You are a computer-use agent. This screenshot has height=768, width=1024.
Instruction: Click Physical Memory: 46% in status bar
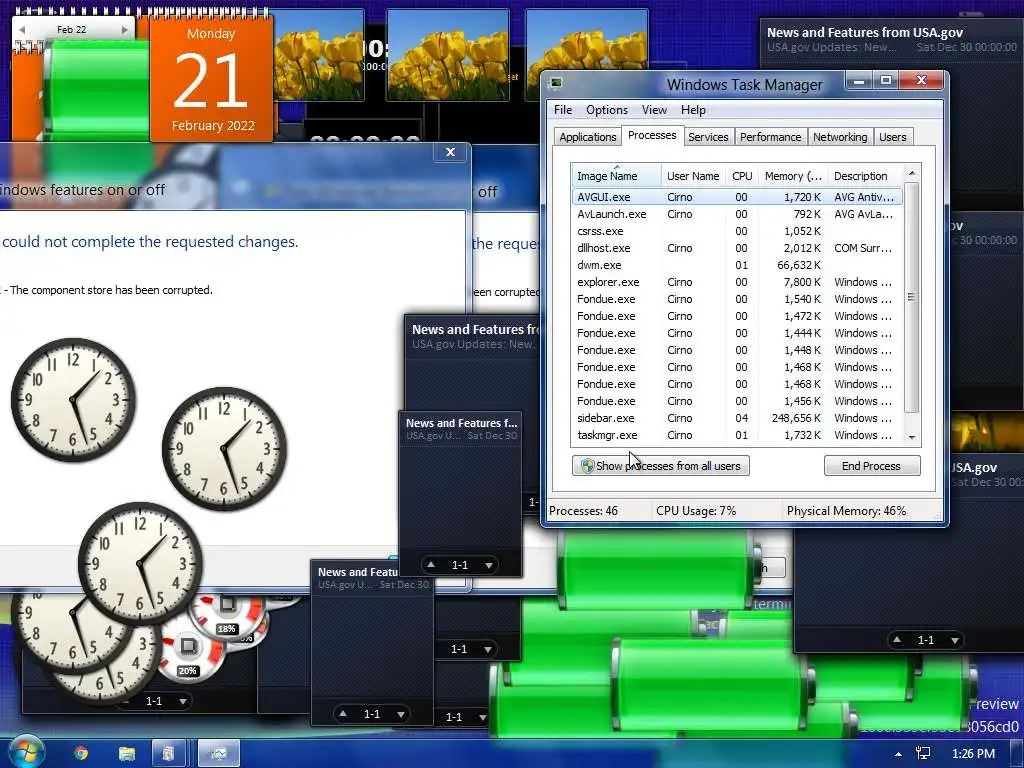846,511
